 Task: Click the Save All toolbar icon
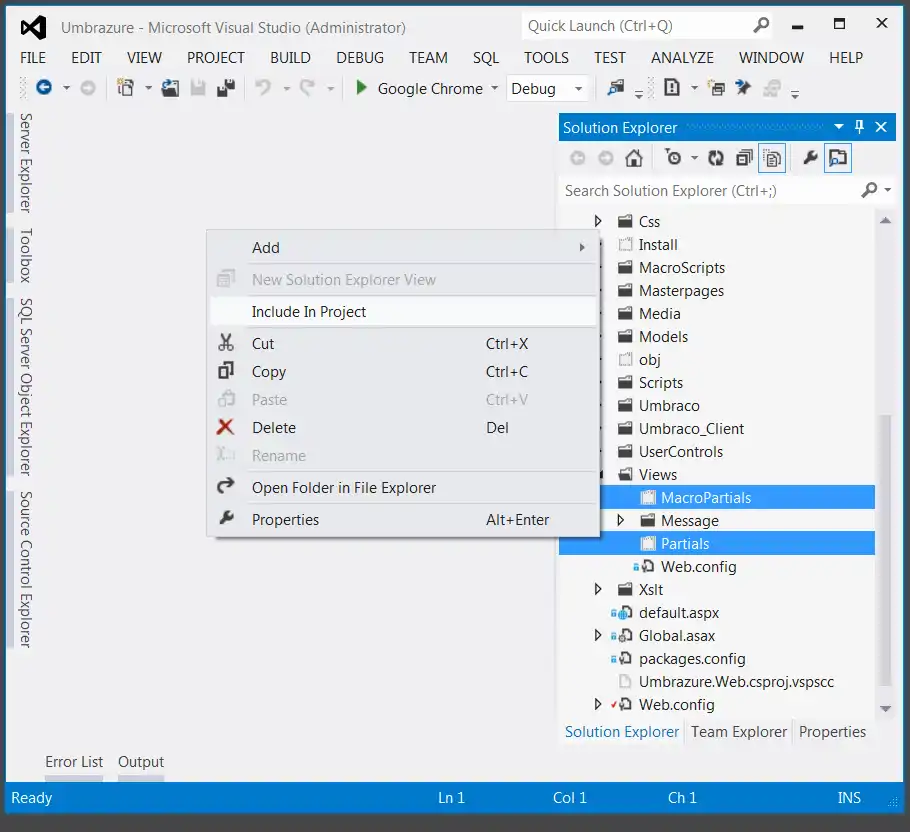click(x=226, y=88)
